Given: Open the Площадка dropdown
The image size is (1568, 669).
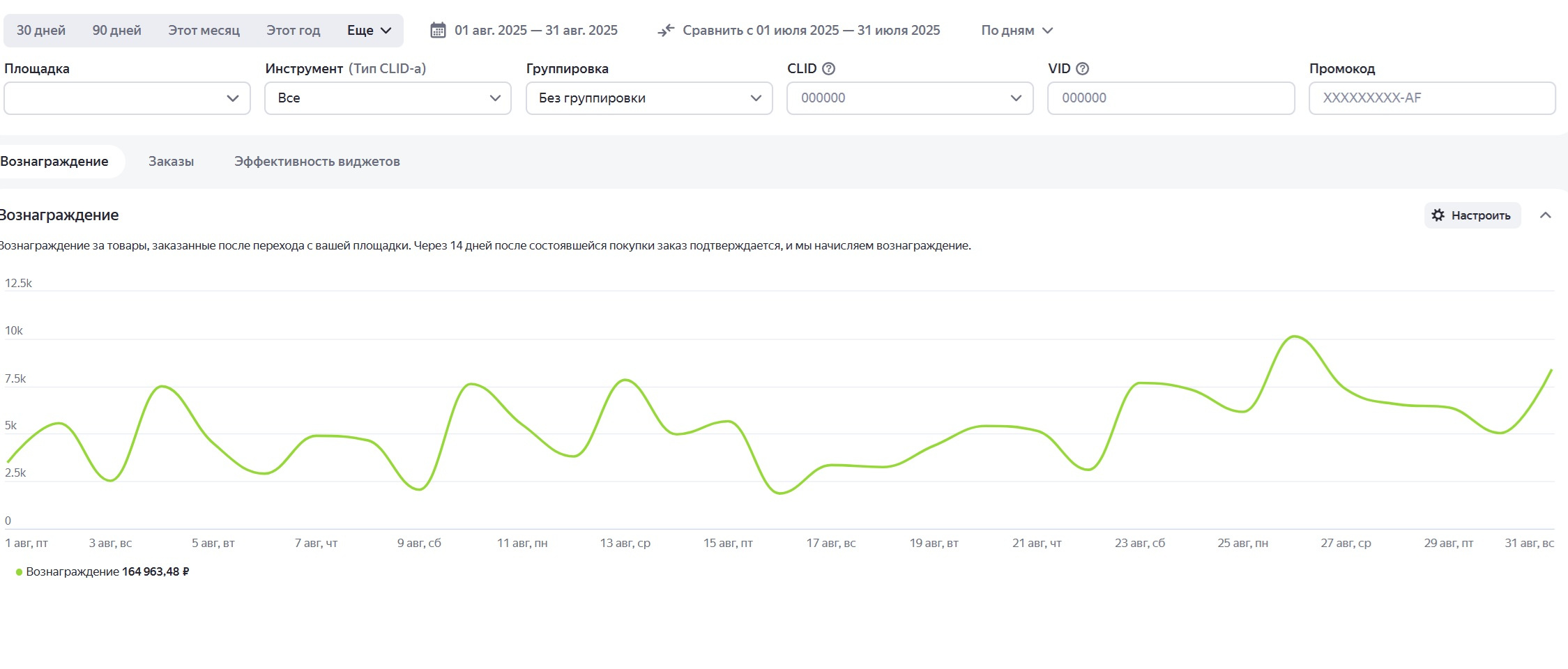Looking at the screenshot, I should [127, 98].
